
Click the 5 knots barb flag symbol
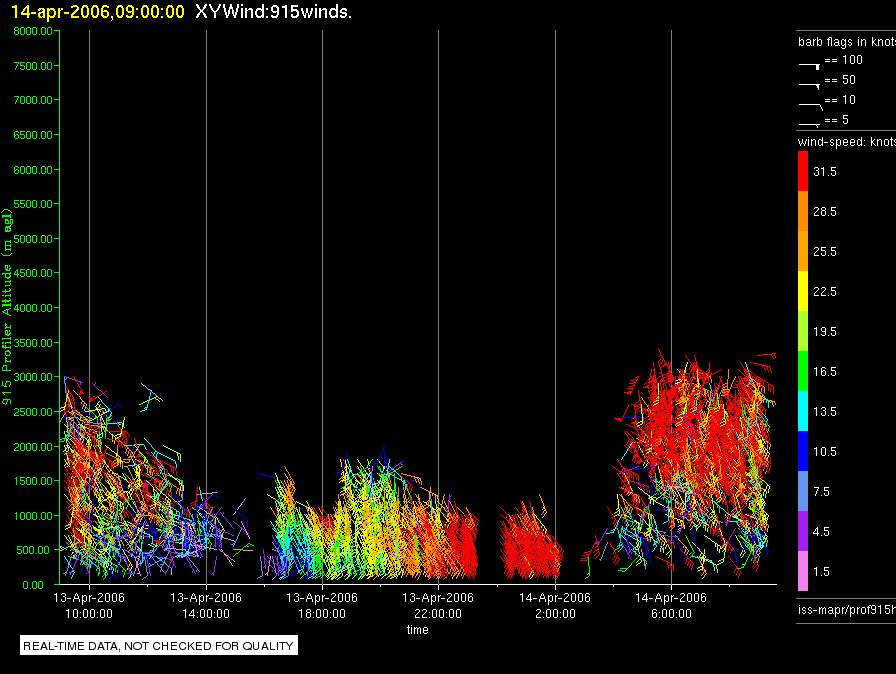pos(809,124)
